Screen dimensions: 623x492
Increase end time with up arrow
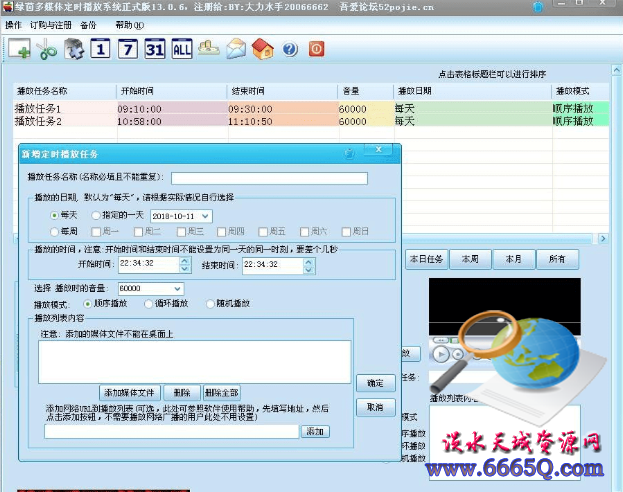click(308, 262)
